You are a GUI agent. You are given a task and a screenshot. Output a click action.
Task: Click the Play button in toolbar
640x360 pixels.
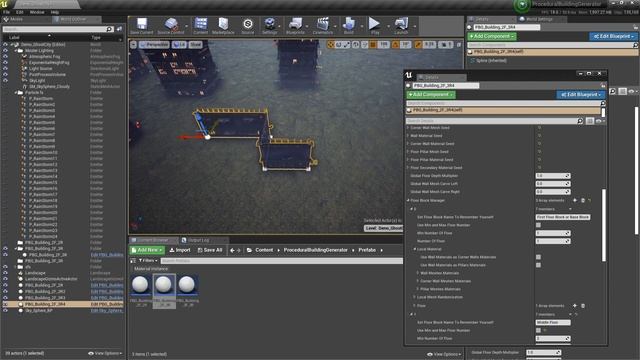pos(374,26)
